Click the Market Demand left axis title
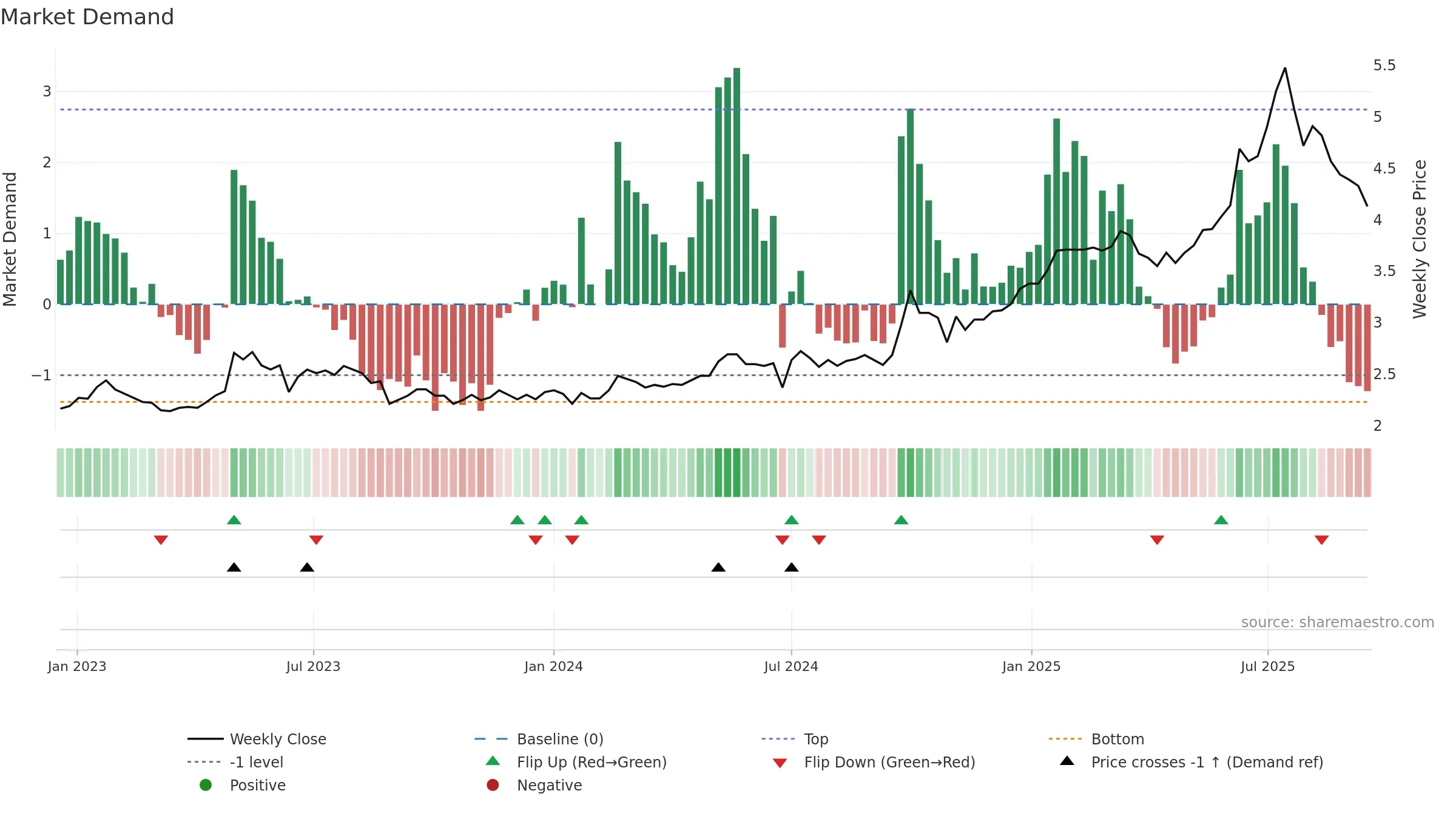The image size is (1456, 819). (10, 239)
